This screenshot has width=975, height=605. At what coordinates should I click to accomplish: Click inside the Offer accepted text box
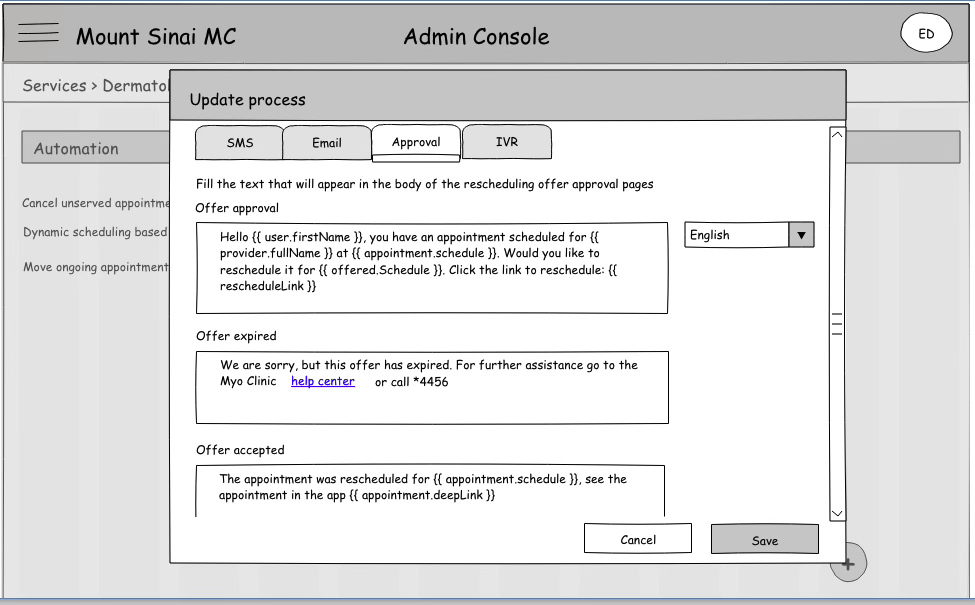(x=430, y=491)
